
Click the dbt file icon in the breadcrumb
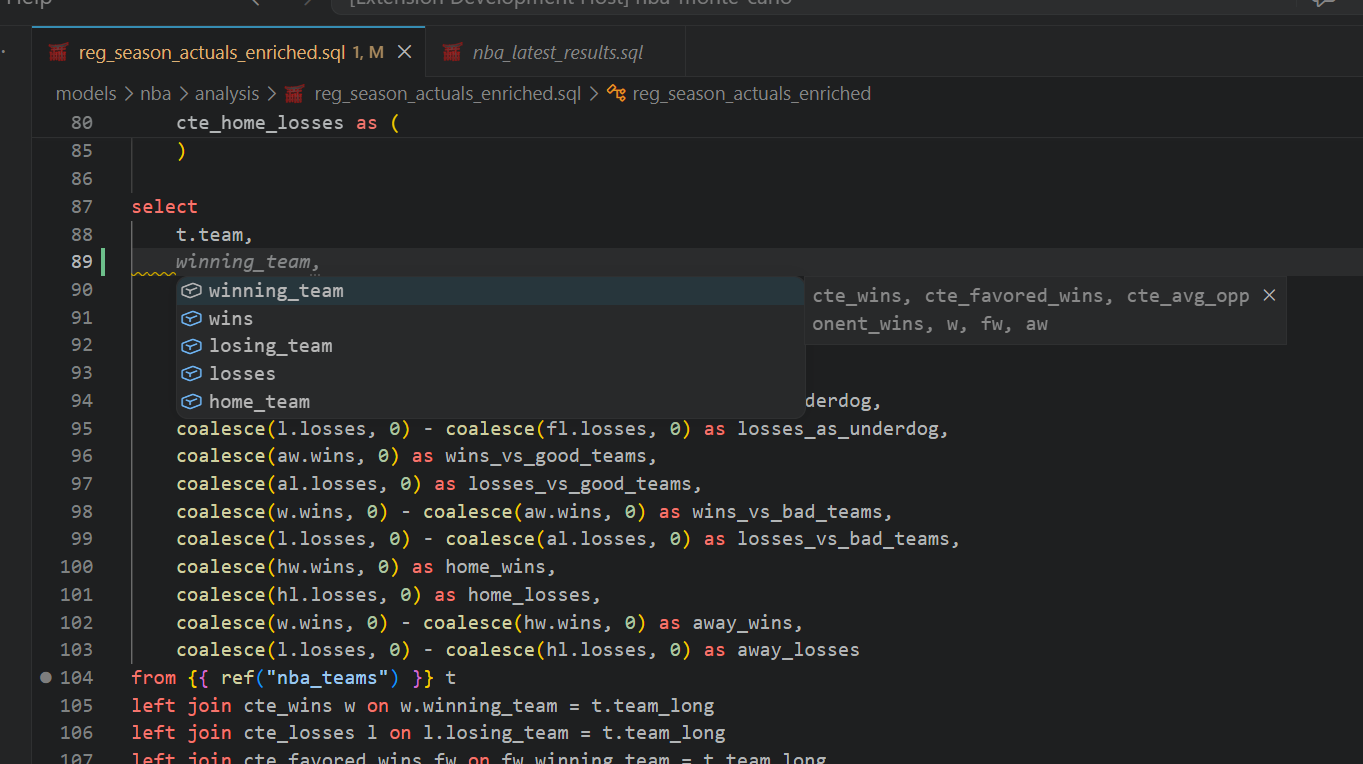click(x=294, y=94)
